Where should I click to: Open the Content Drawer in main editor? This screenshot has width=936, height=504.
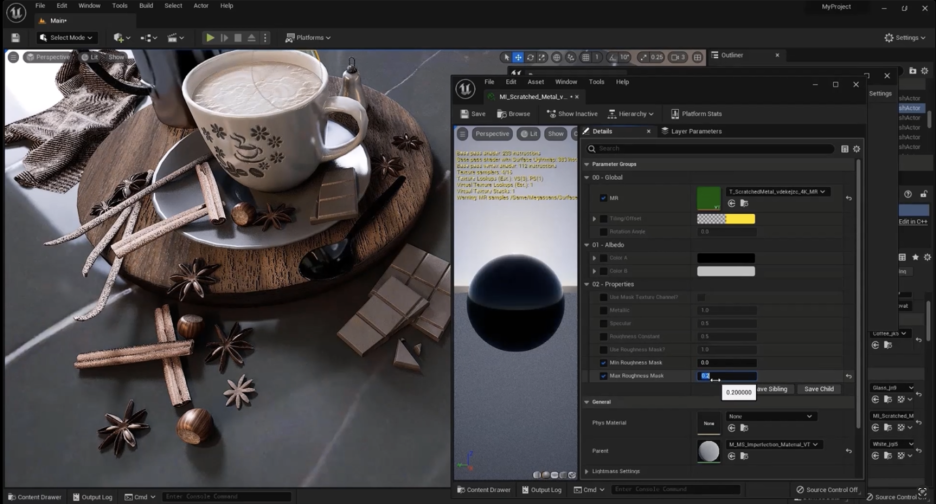coord(33,497)
